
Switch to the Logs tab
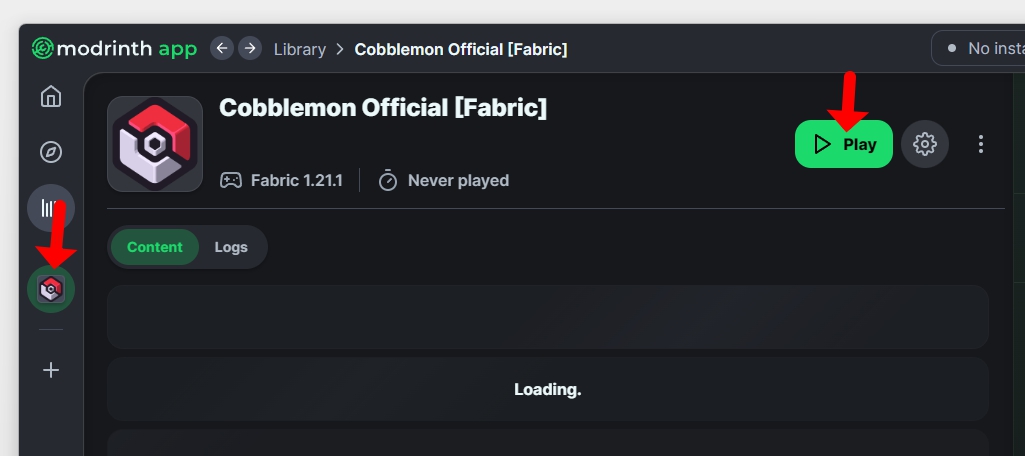231,247
